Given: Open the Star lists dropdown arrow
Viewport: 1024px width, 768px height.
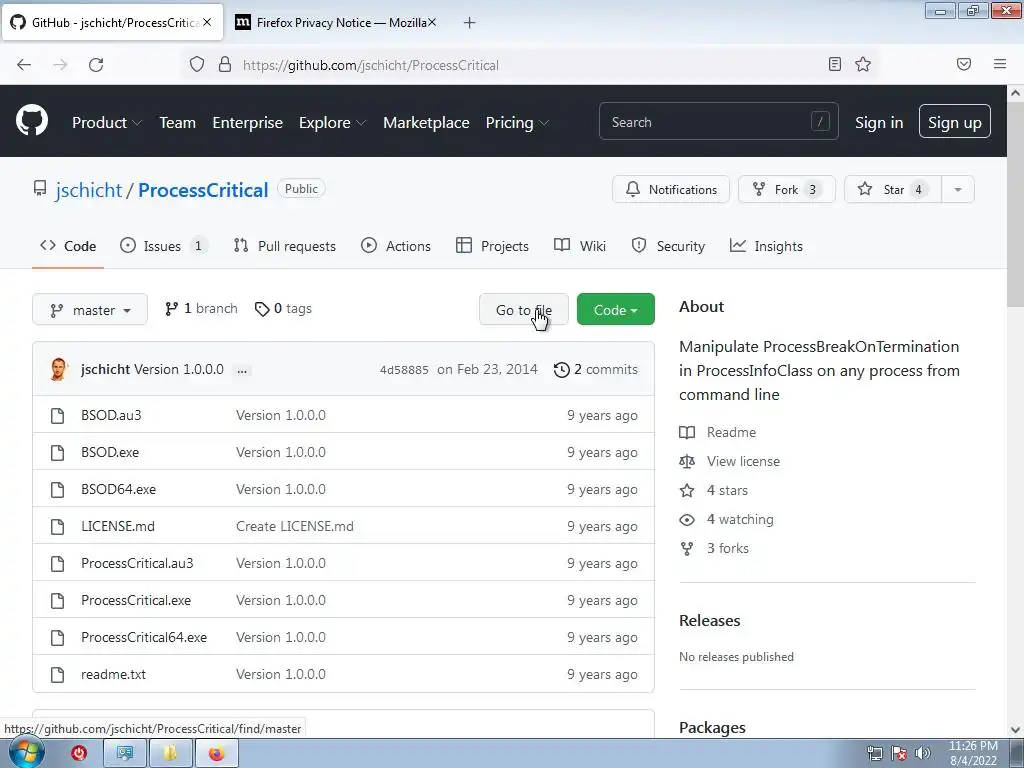Looking at the screenshot, I should coord(957,189).
